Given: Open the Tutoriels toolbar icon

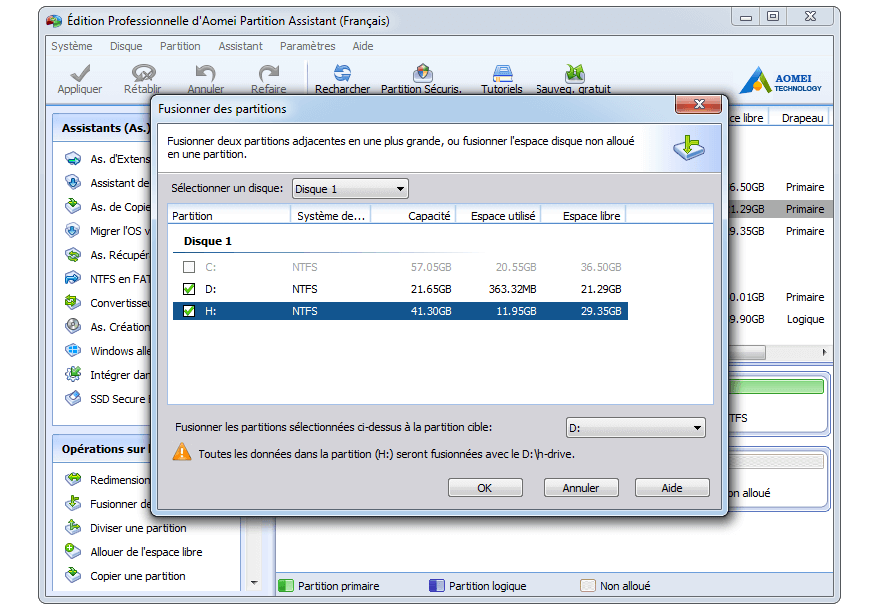Looking at the screenshot, I should coord(502,73).
